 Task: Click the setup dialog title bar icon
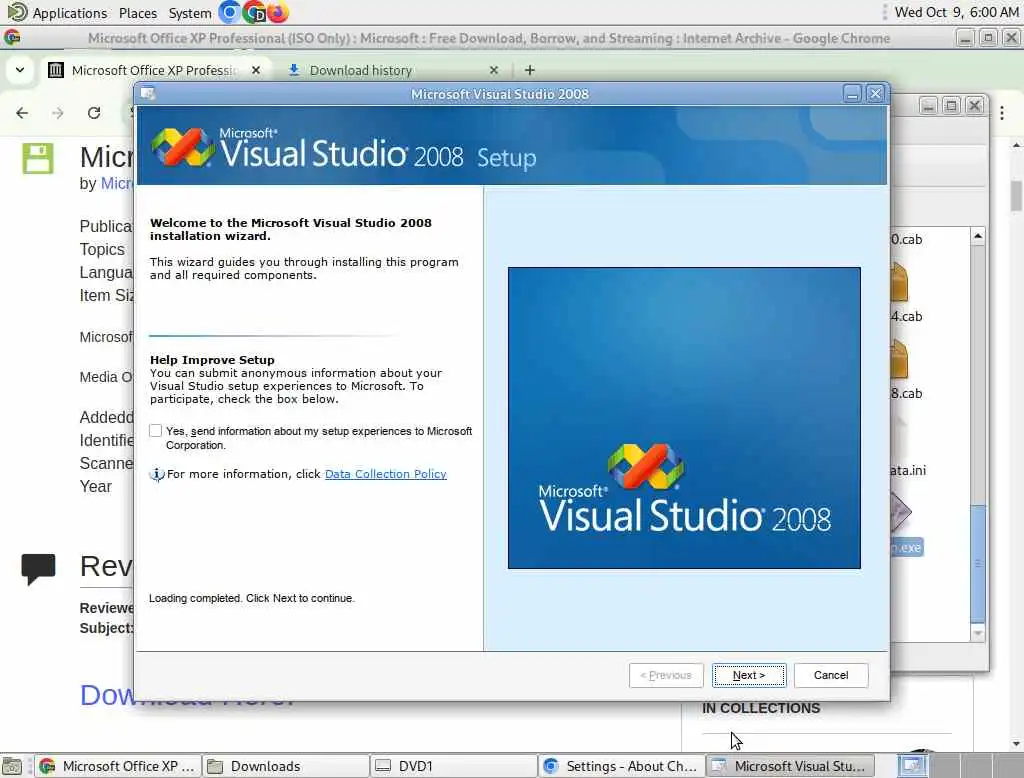(148, 93)
